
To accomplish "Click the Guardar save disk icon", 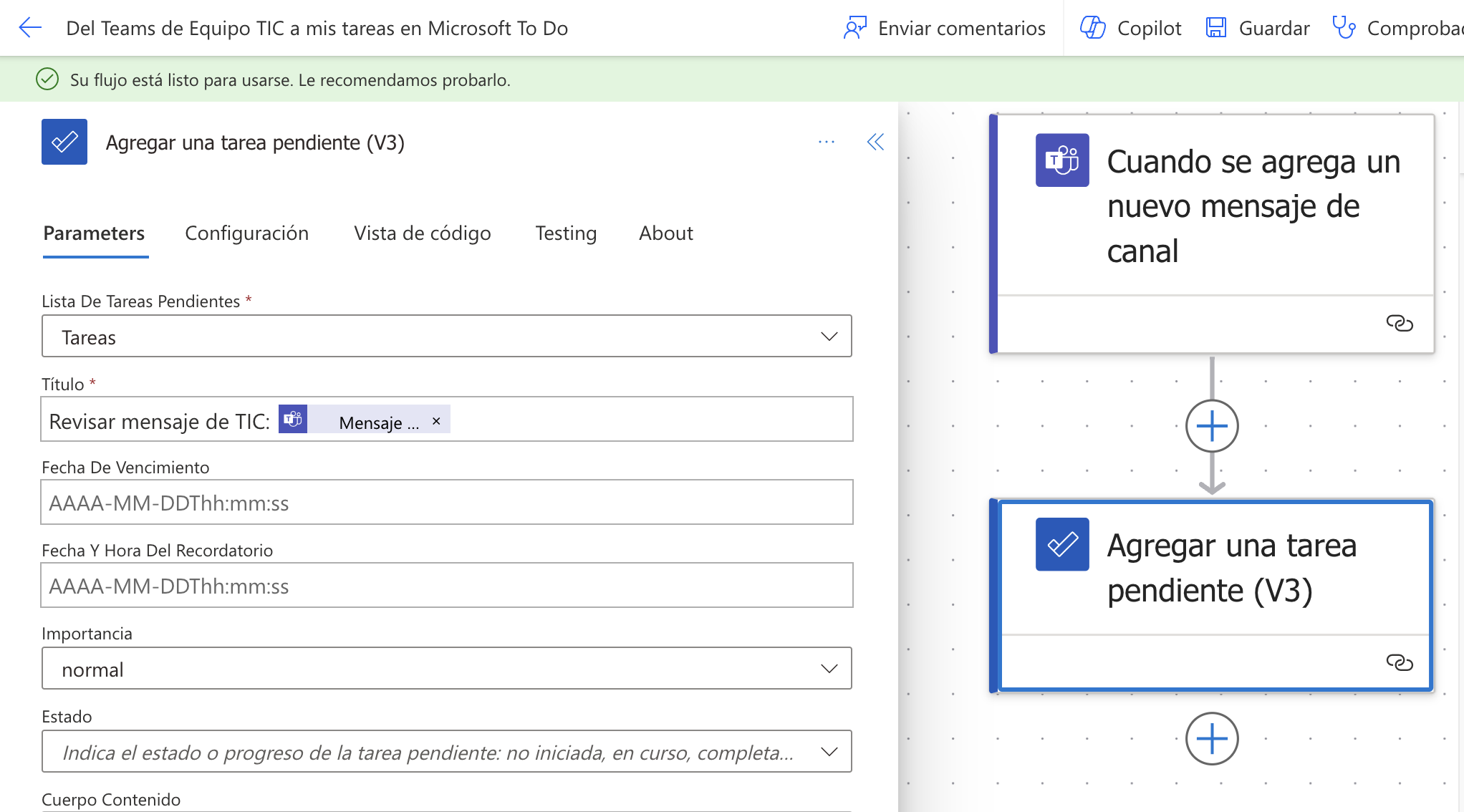I will point(1216,28).
